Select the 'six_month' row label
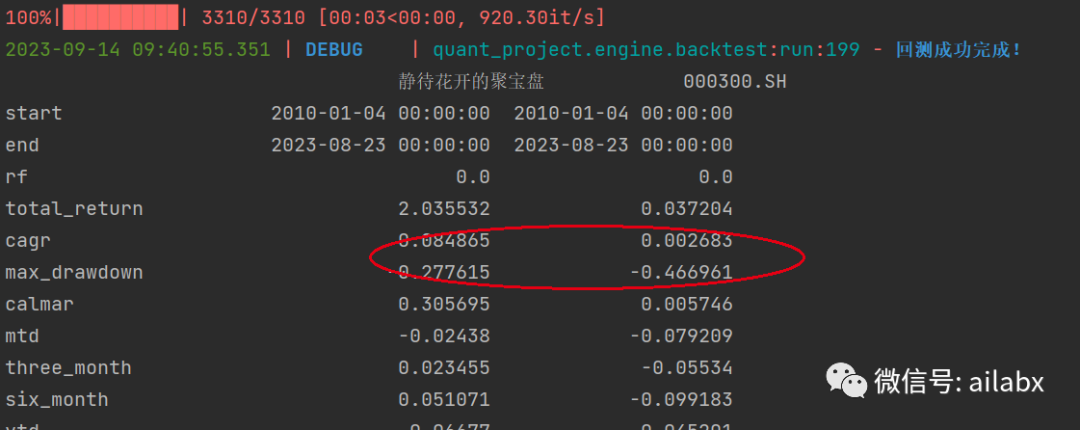Image resolution: width=1080 pixels, height=430 pixels. (56, 400)
